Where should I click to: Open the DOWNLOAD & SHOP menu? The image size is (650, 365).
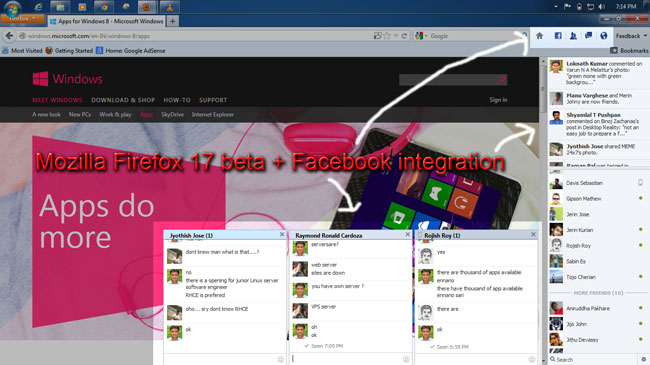tap(123, 100)
